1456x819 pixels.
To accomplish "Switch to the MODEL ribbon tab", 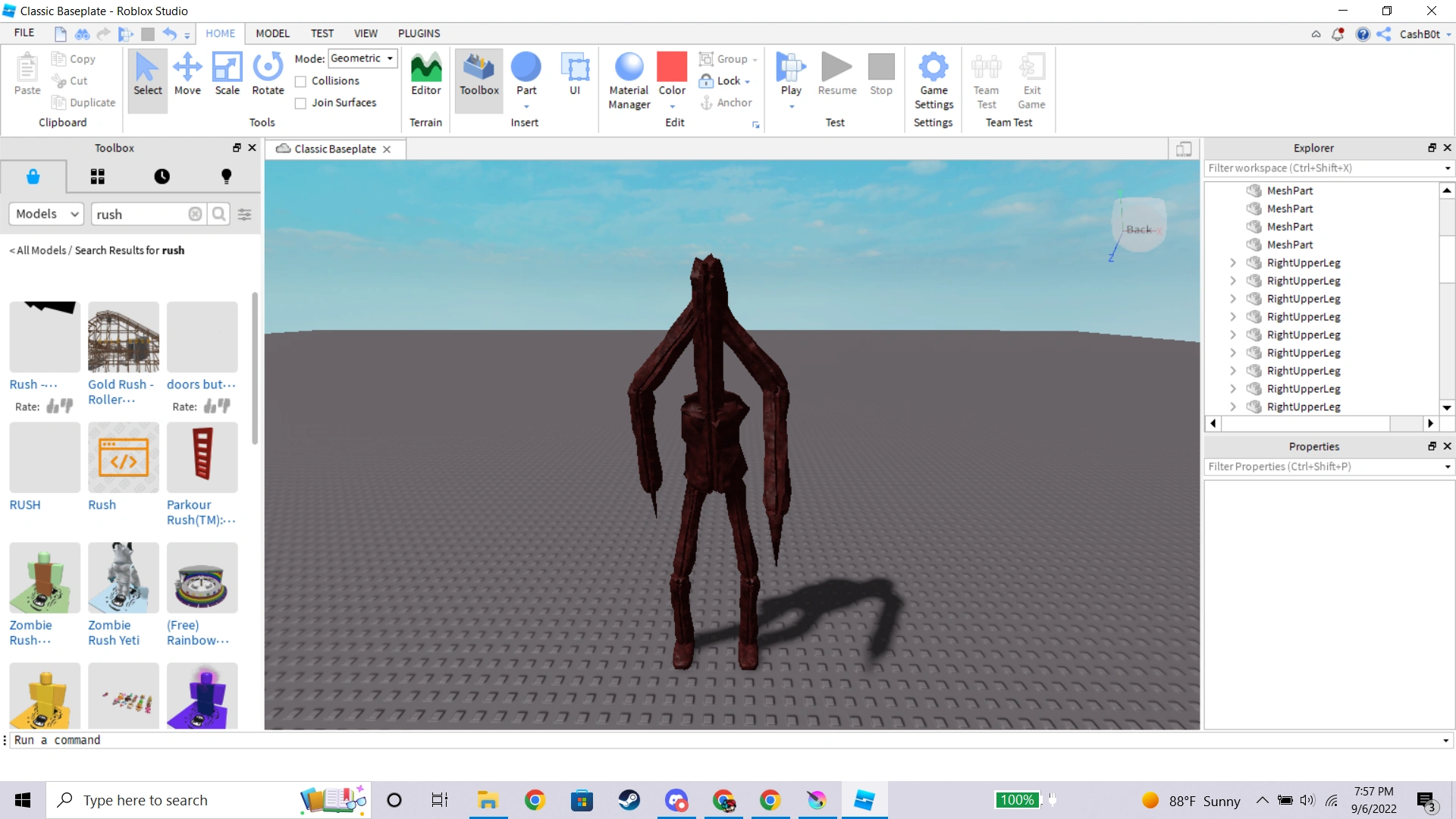I will point(272,33).
